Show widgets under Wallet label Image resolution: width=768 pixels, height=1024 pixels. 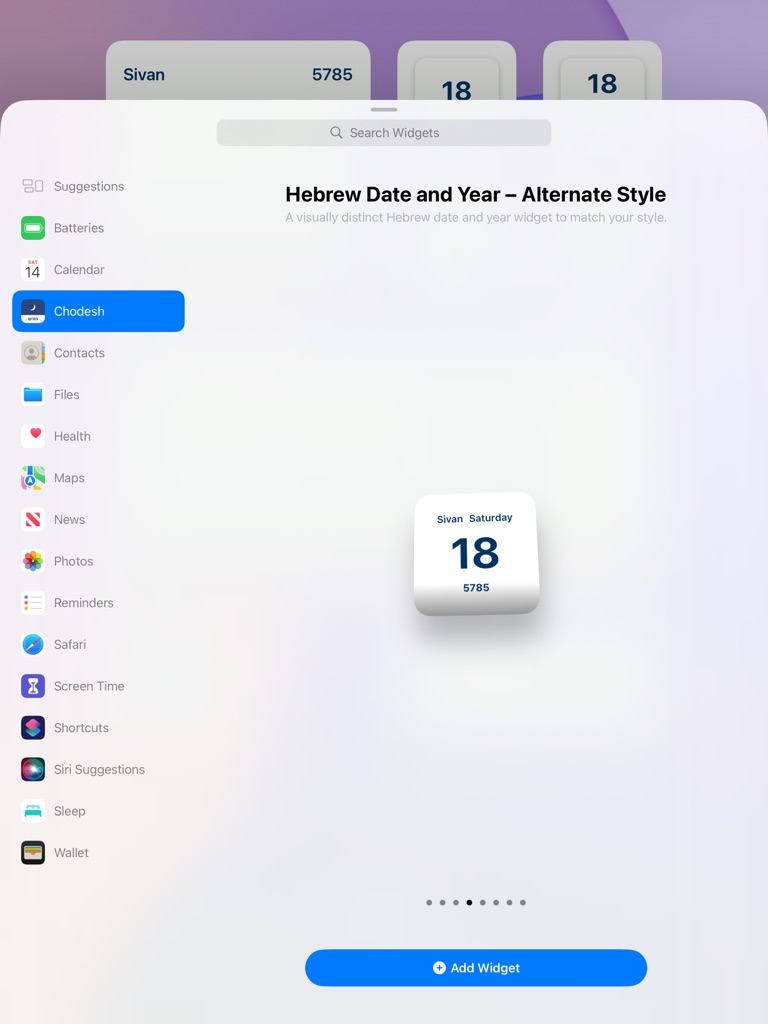pos(71,853)
